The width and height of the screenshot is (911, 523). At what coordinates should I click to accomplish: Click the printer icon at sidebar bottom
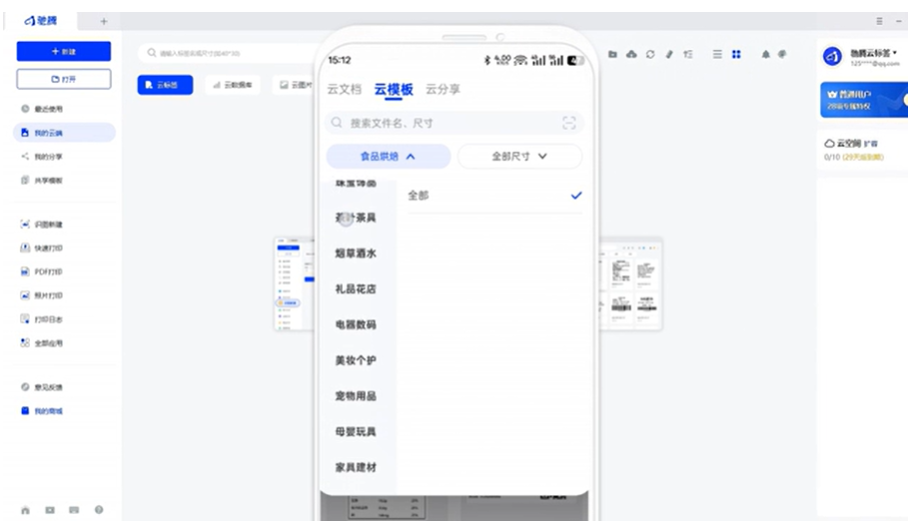(x=74, y=510)
